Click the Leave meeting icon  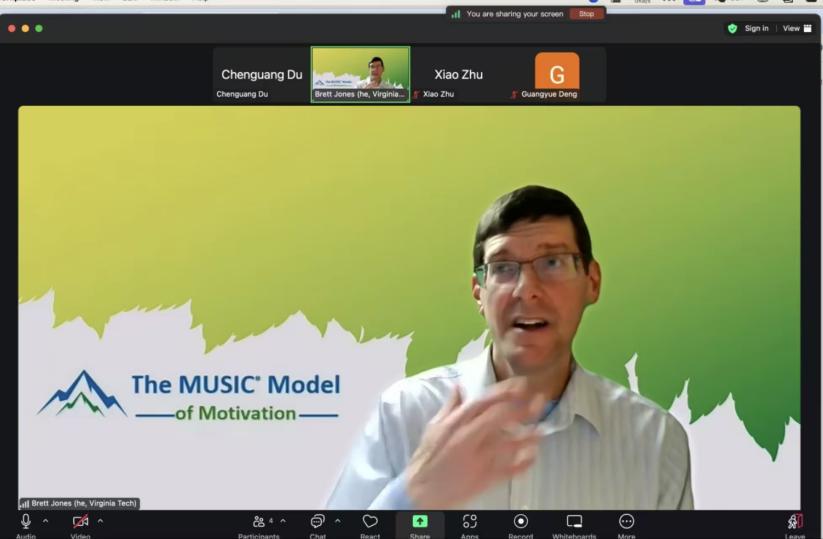pyautogui.click(x=795, y=522)
